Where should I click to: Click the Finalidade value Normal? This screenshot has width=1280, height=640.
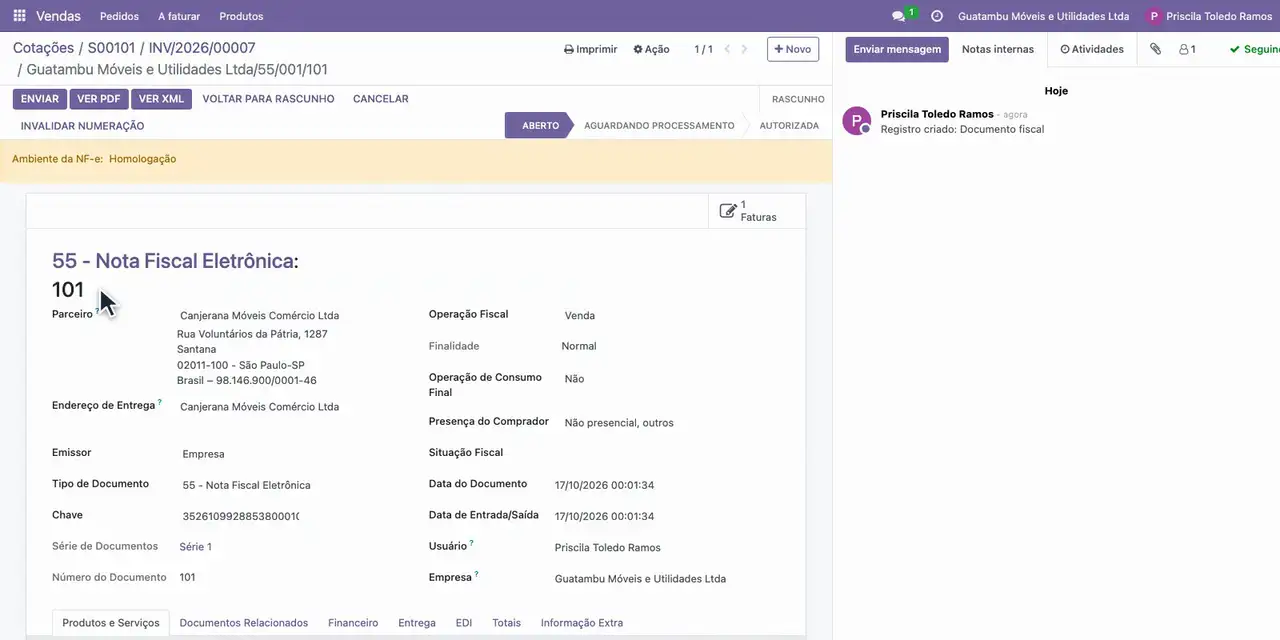[579, 346]
